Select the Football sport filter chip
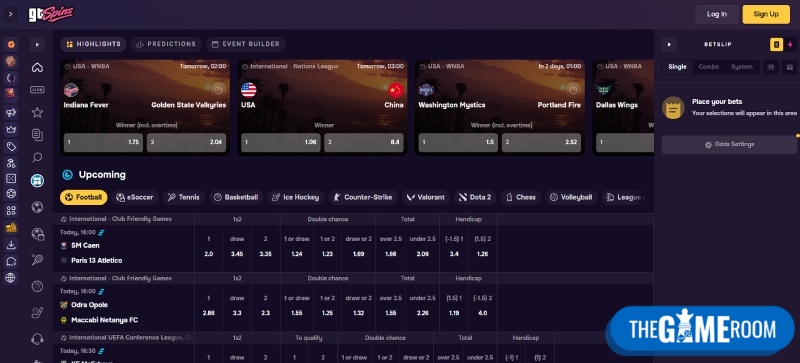 pyautogui.click(x=84, y=197)
